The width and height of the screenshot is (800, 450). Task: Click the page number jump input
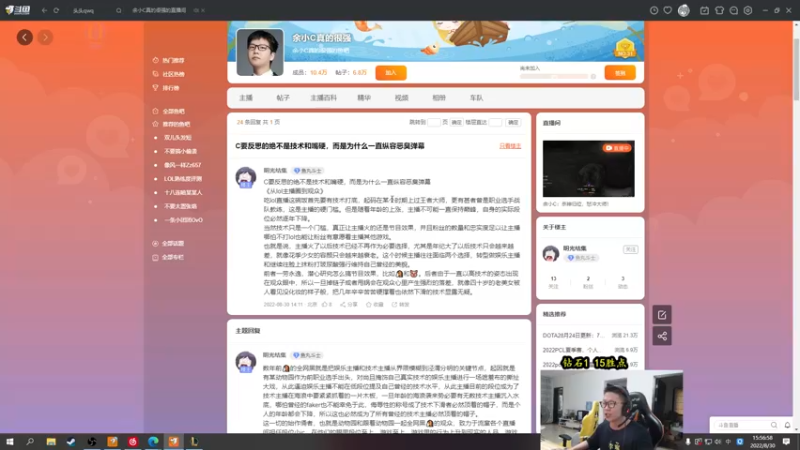[434, 122]
